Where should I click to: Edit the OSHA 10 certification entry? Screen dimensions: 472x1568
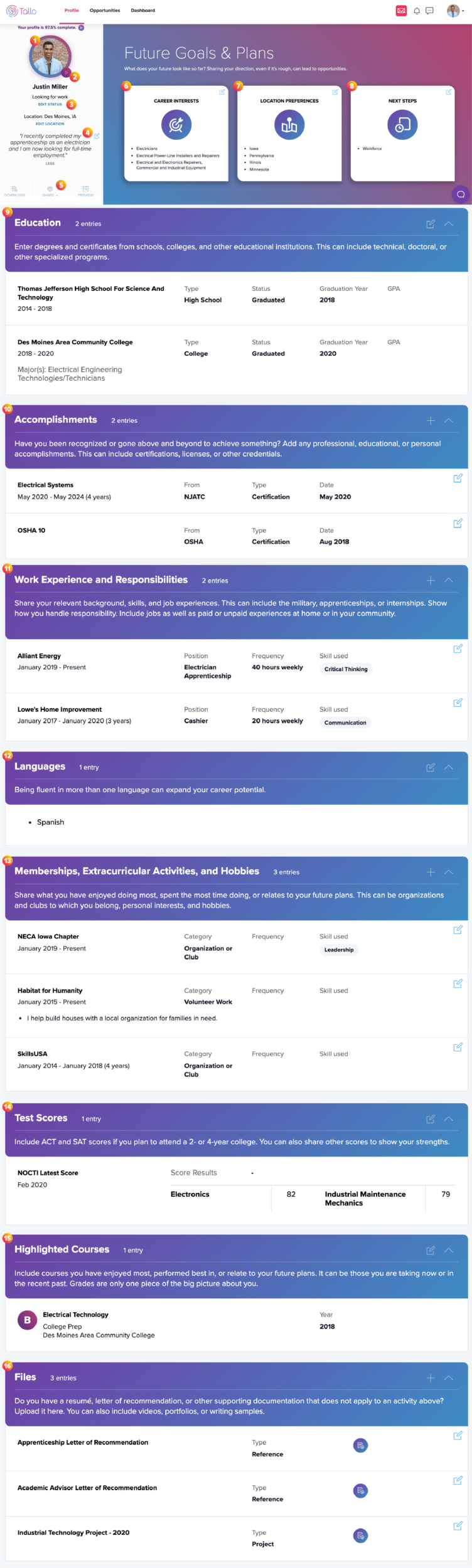pos(458,522)
